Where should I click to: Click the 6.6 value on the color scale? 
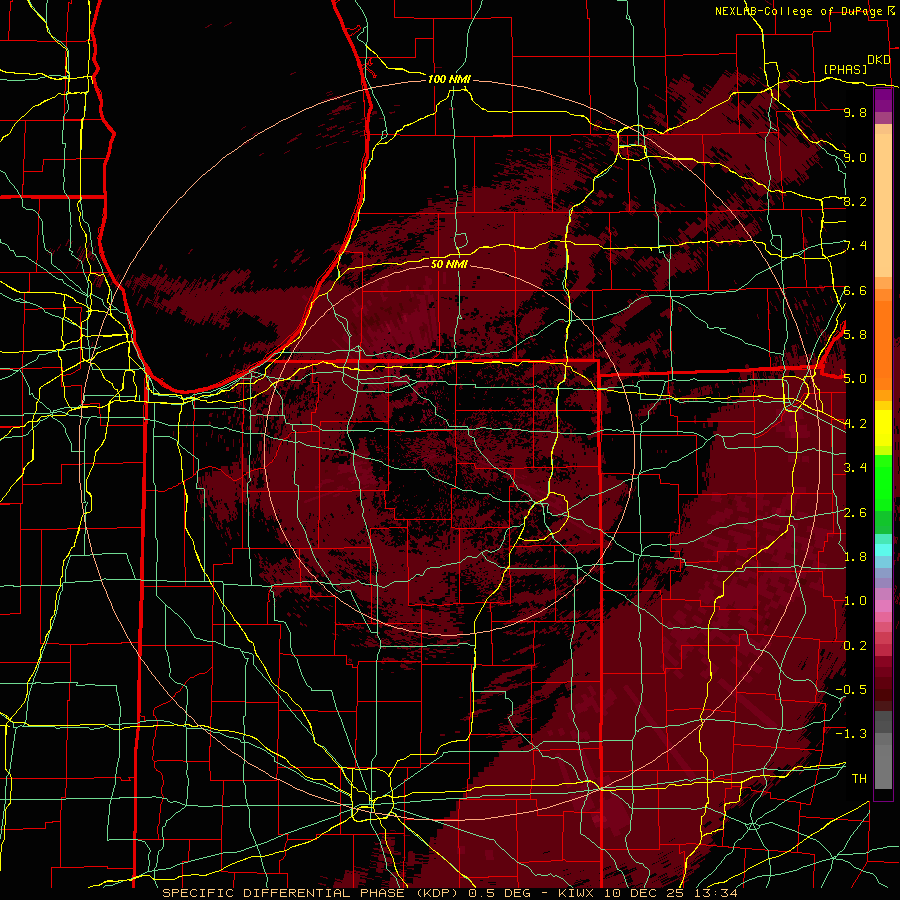pos(855,290)
